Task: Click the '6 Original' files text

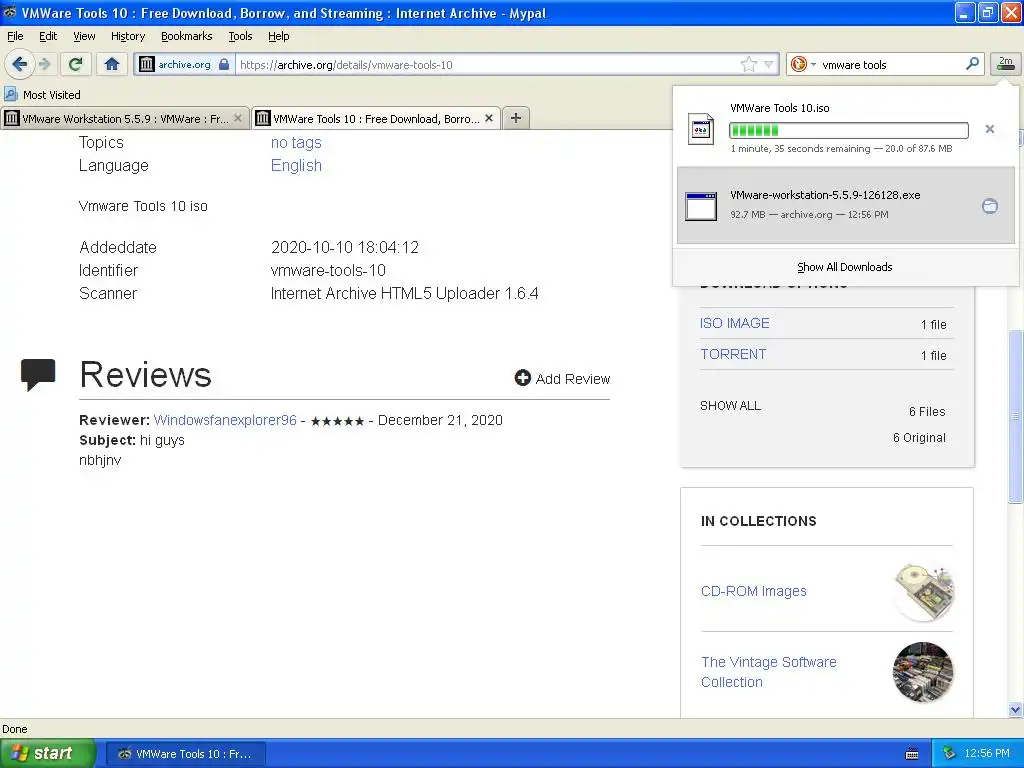Action: point(919,438)
